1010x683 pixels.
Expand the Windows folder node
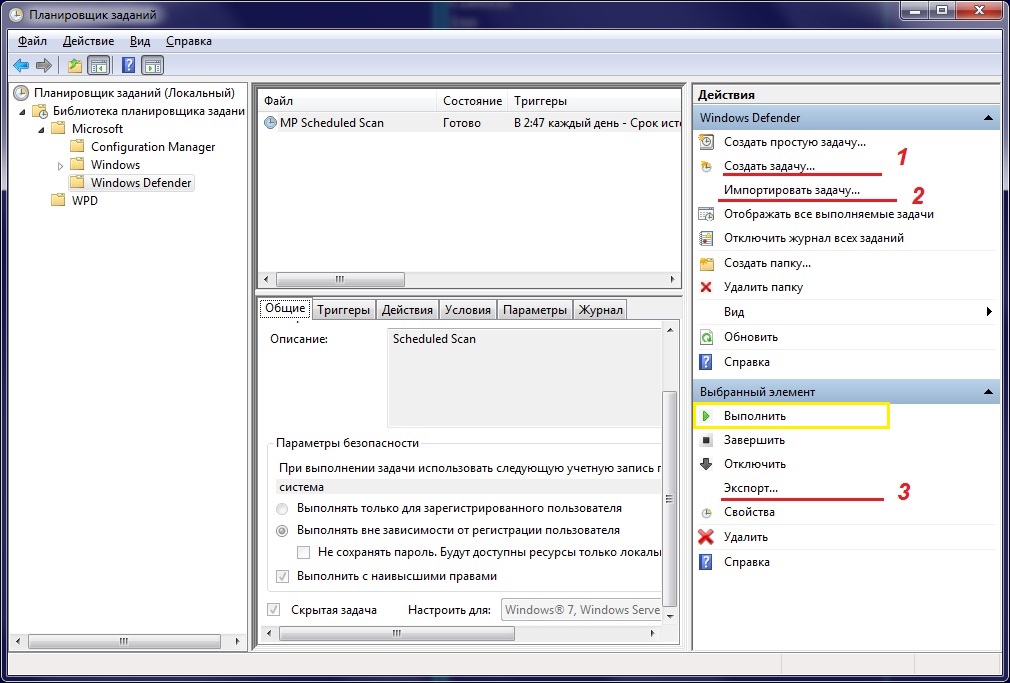61,166
